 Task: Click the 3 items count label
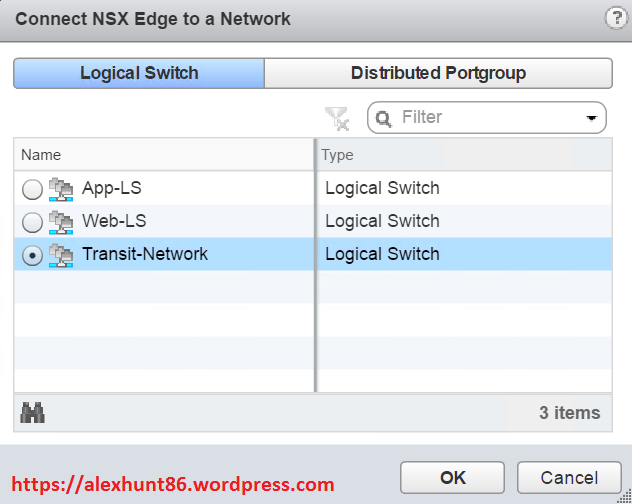coord(570,412)
